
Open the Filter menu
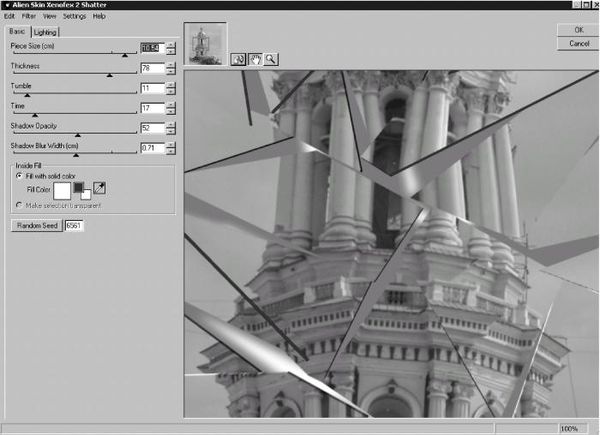(28, 17)
